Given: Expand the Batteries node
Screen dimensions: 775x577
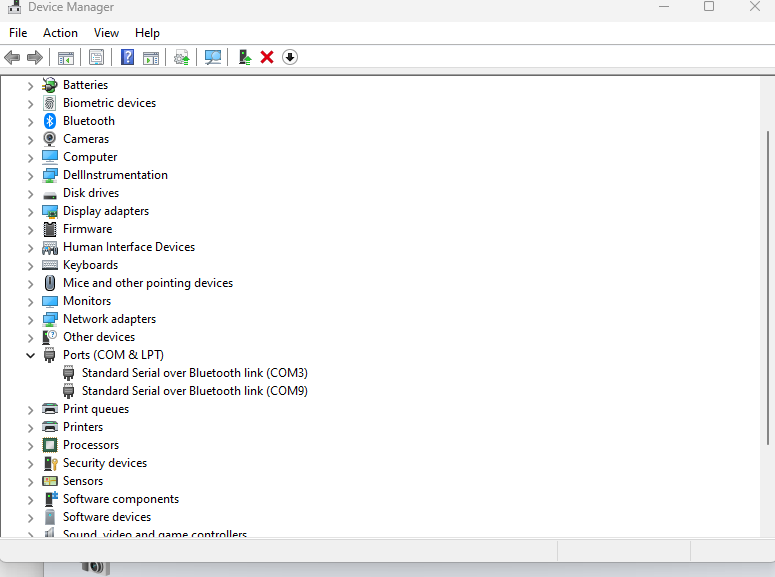Looking at the screenshot, I should point(30,86).
